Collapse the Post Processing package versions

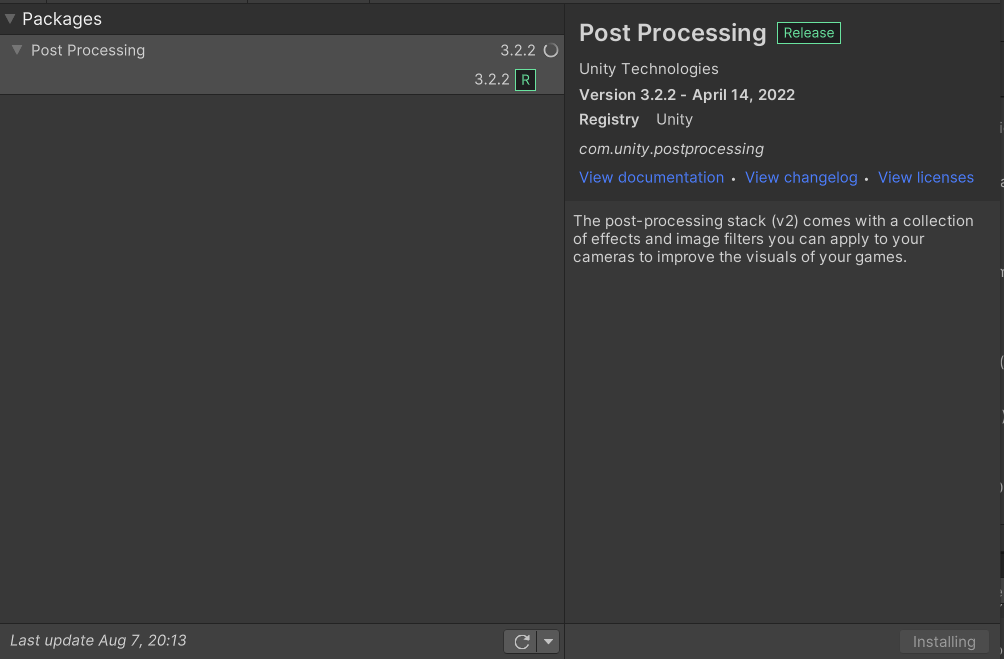pyautogui.click(x=17, y=49)
